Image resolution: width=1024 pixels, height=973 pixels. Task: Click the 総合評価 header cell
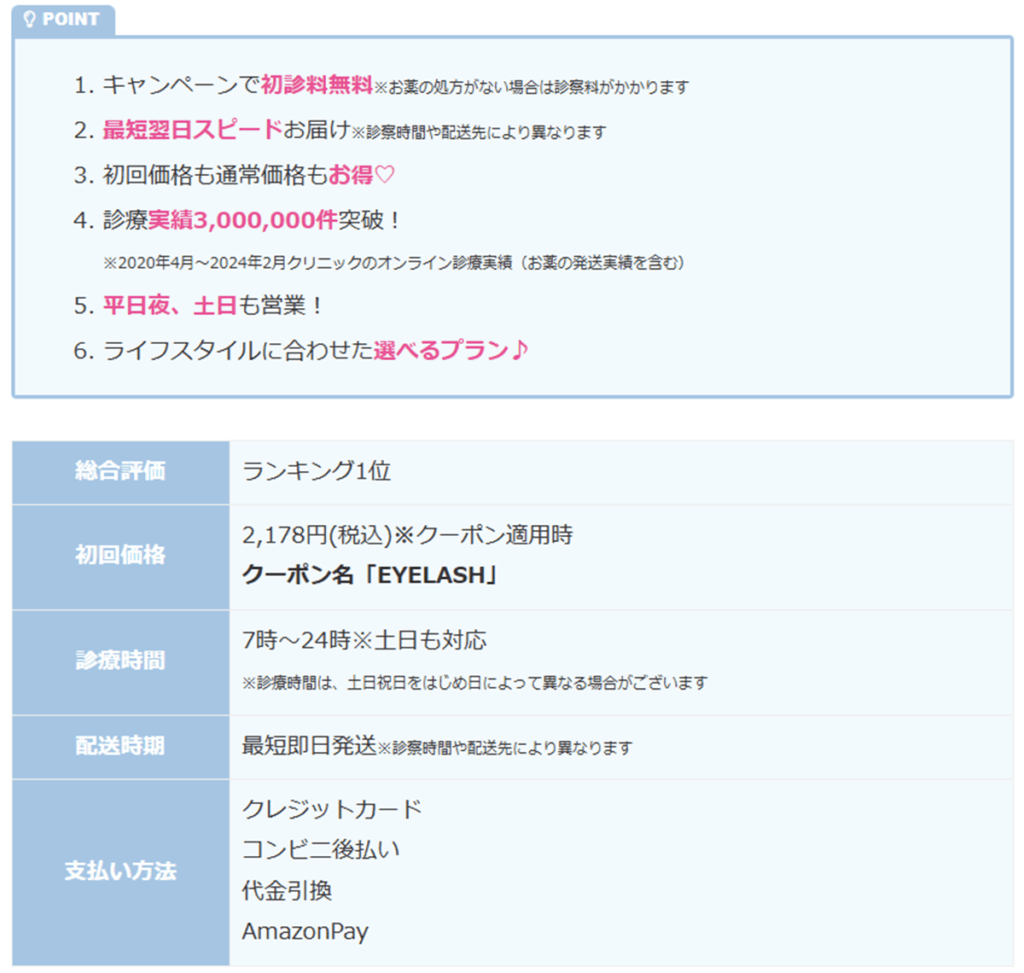tap(120, 472)
